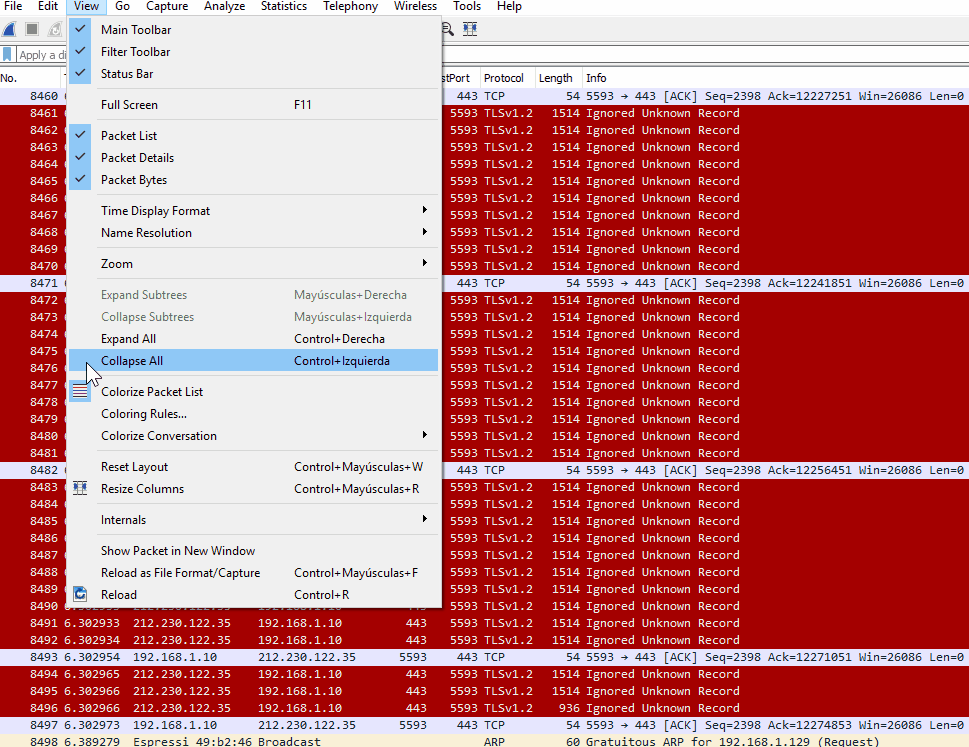Image resolution: width=969 pixels, height=747 pixels.
Task: Toggle the Filter Toolbar checkmark
Action: coord(80,51)
